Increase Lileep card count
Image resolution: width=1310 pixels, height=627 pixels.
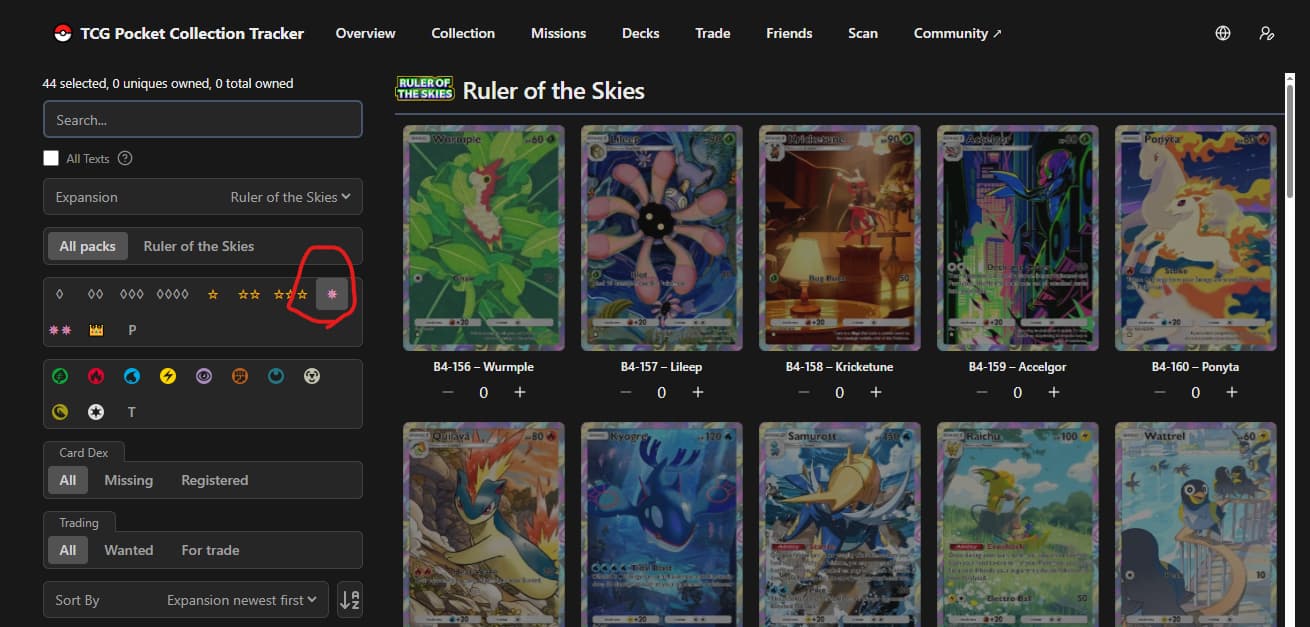tap(698, 392)
